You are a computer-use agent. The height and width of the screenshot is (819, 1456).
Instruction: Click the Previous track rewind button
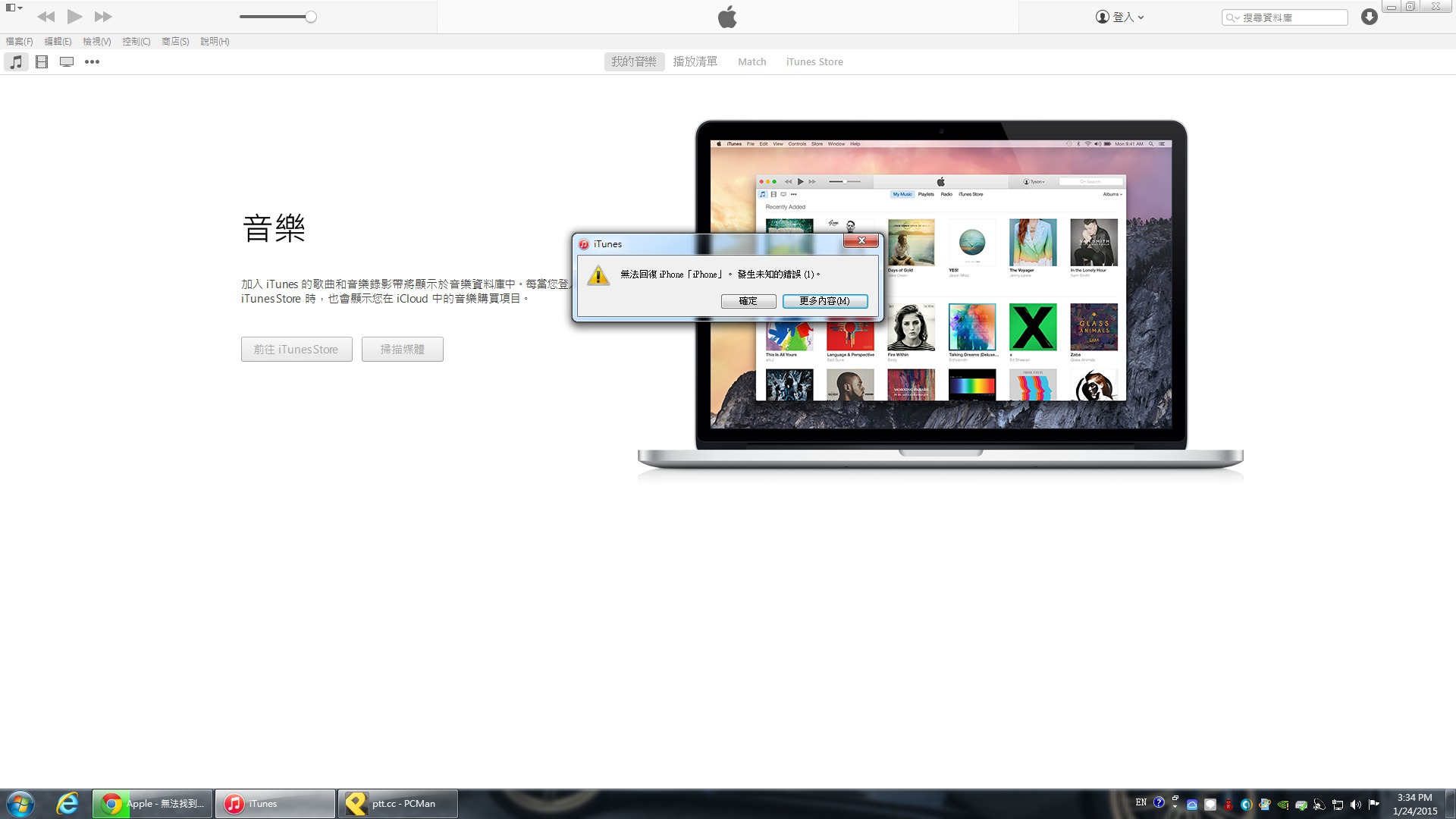pyautogui.click(x=45, y=16)
